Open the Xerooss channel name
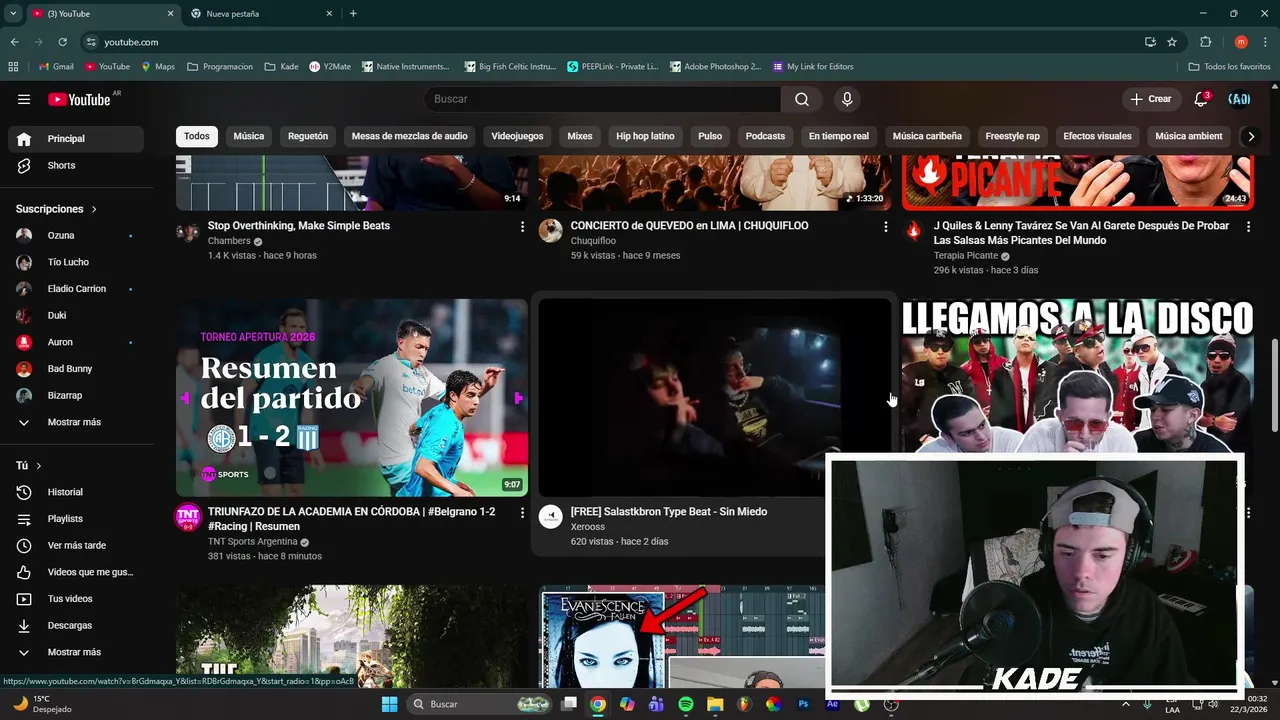This screenshot has width=1280, height=720. click(588, 527)
